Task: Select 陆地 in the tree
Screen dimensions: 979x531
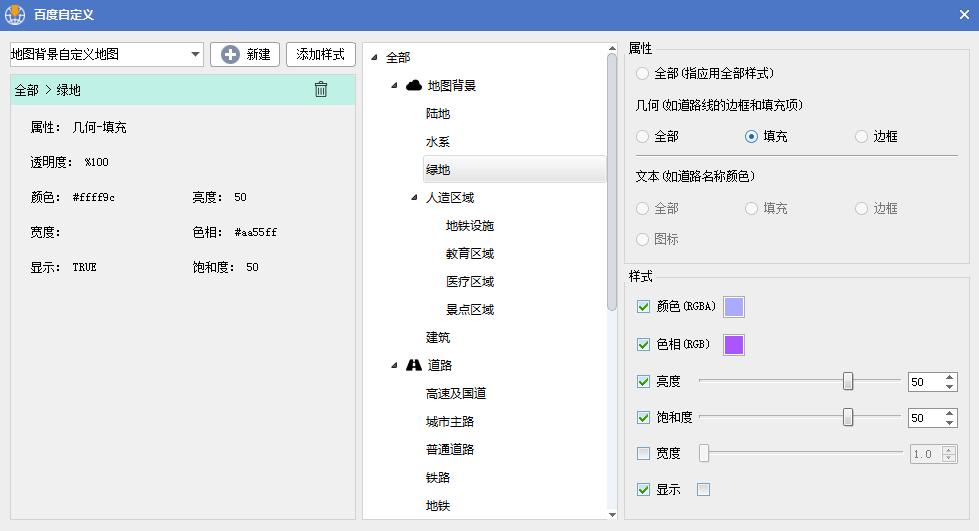Action: (x=438, y=114)
